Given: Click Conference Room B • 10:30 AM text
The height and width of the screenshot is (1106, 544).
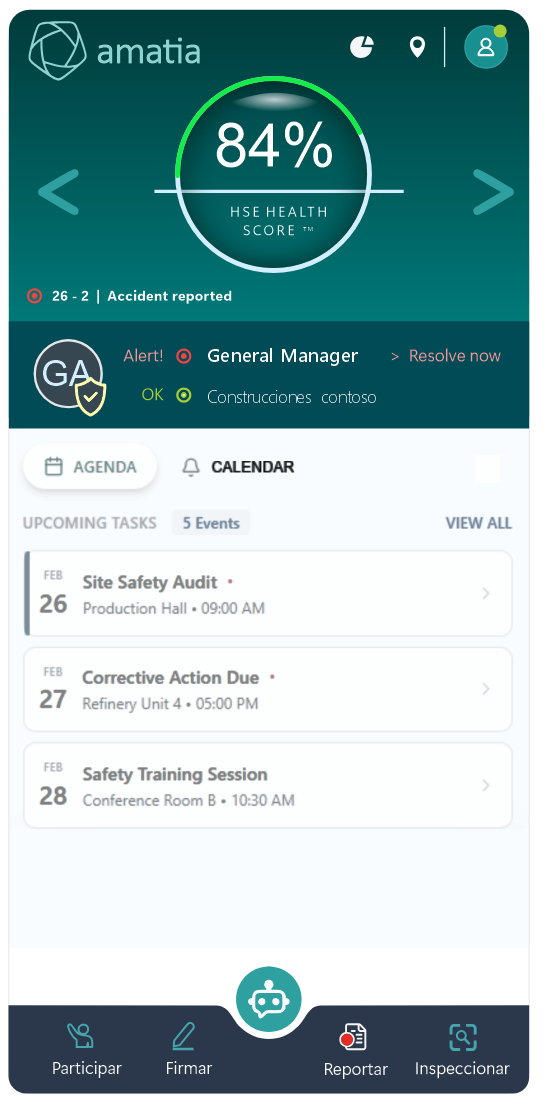Looking at the screenshot, I should [188, 801].
